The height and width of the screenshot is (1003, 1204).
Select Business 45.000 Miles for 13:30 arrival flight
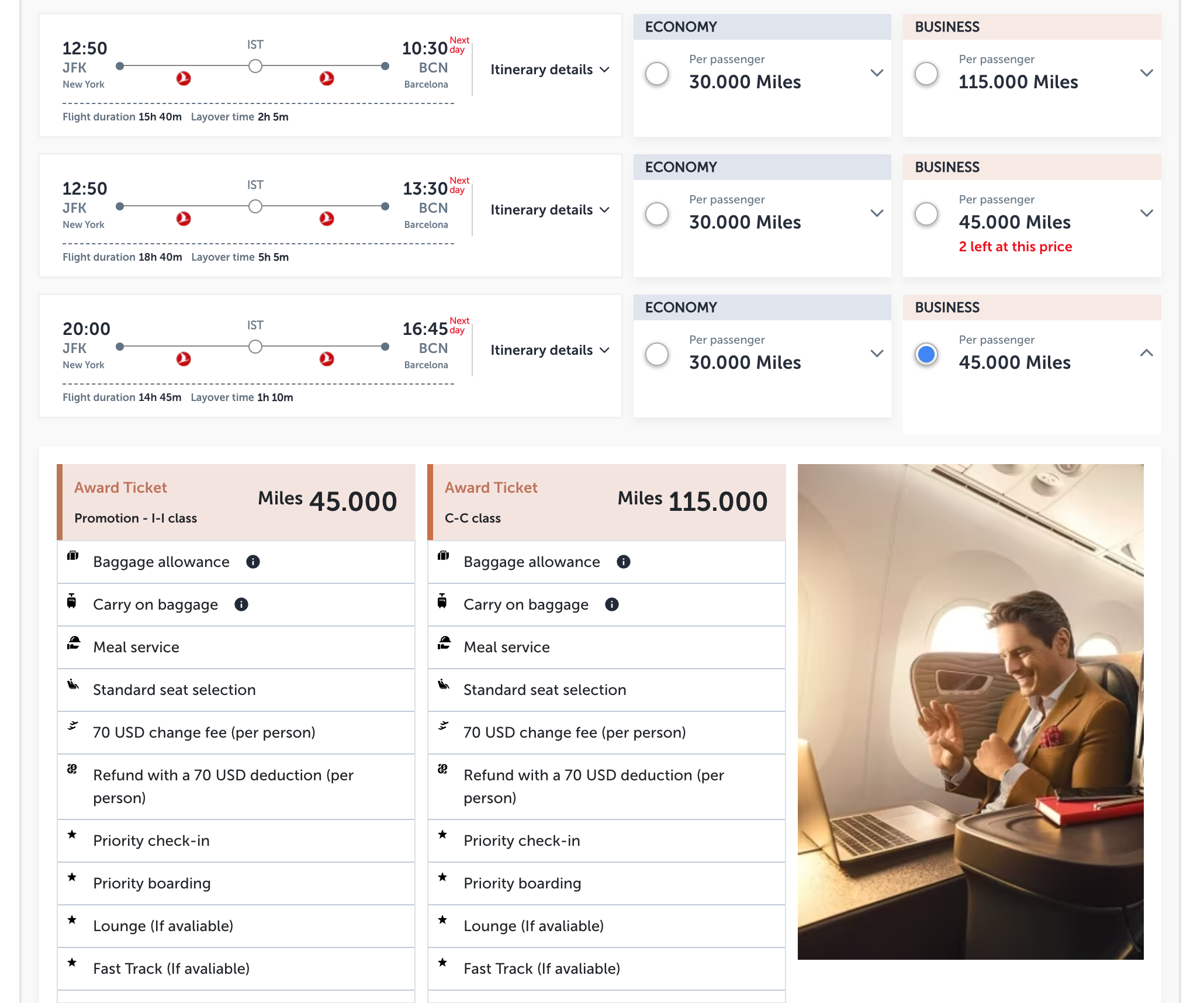tap(926, 214)
